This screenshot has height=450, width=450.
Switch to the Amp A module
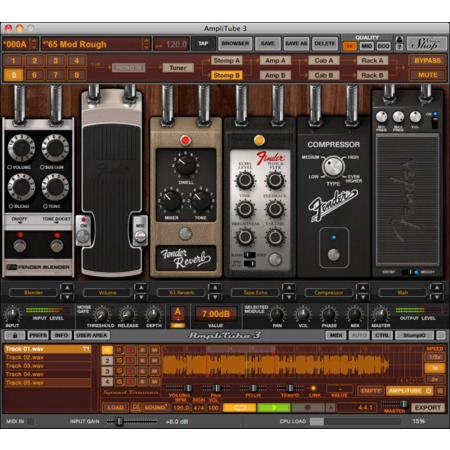[x=275, y=61]
